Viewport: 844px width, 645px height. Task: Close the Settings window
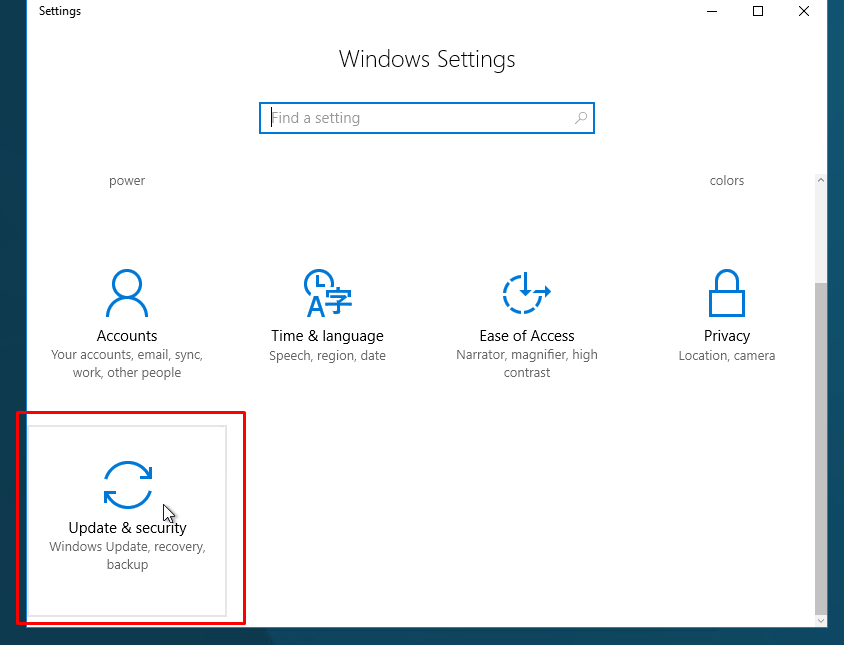804,11
